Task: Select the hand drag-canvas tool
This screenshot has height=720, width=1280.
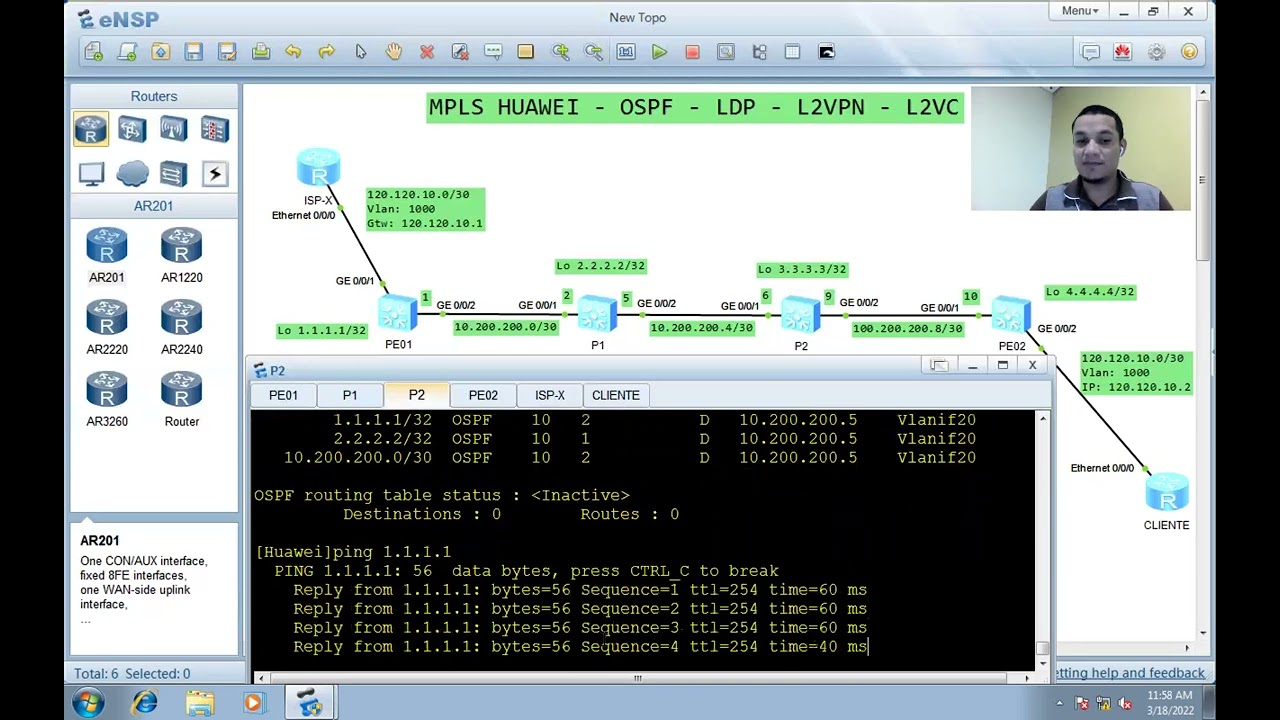Action: 393,52
